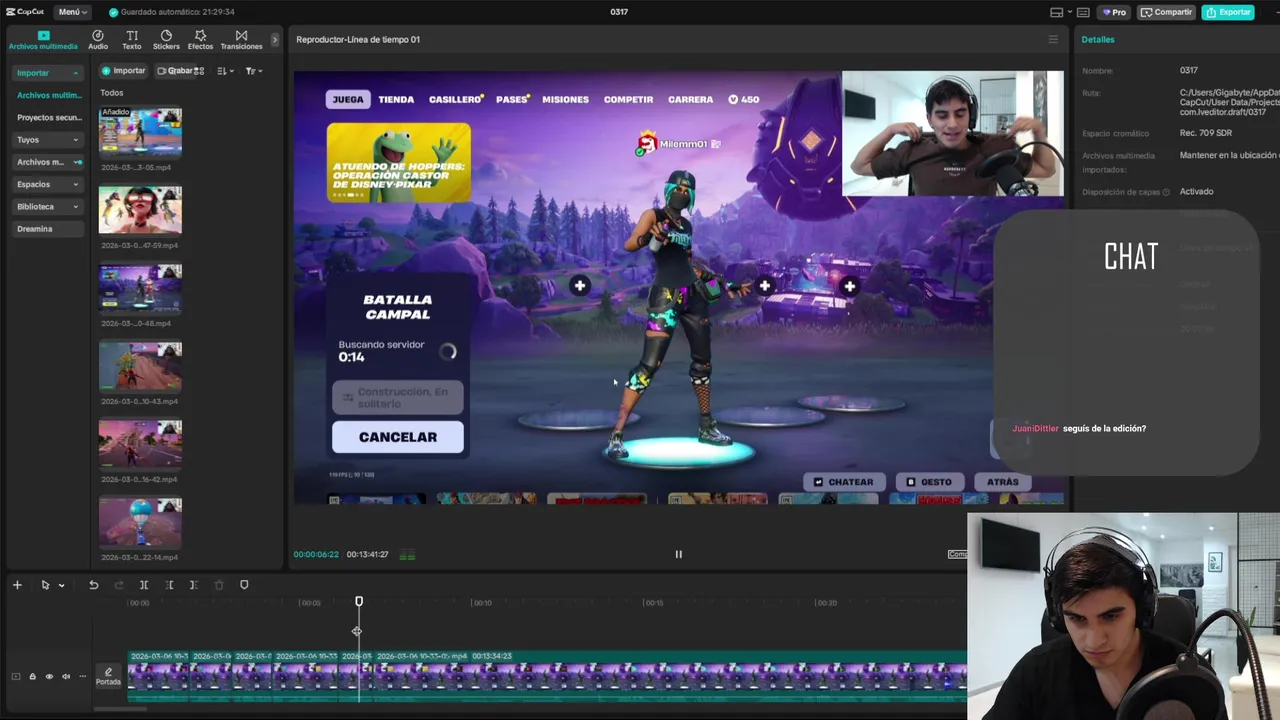The width and height of the screenshot is (1280, 720).
Task: Select the clip ending 16-42.mp4
Action: tap(140, 444)
